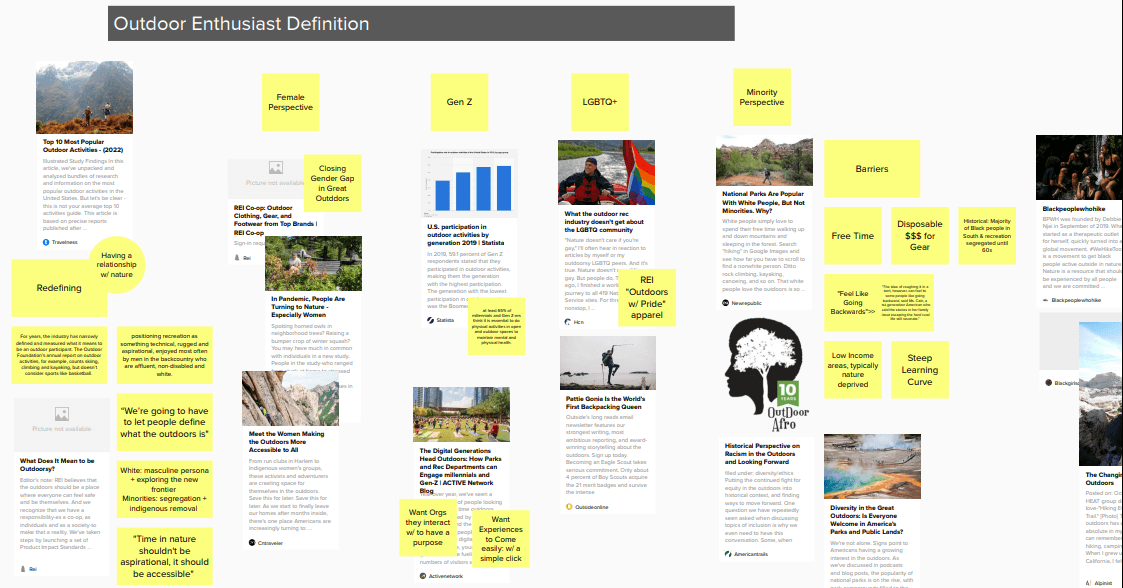Click the Hcn source icon
The image size is (1123, 588).
[x=568, y=322]
